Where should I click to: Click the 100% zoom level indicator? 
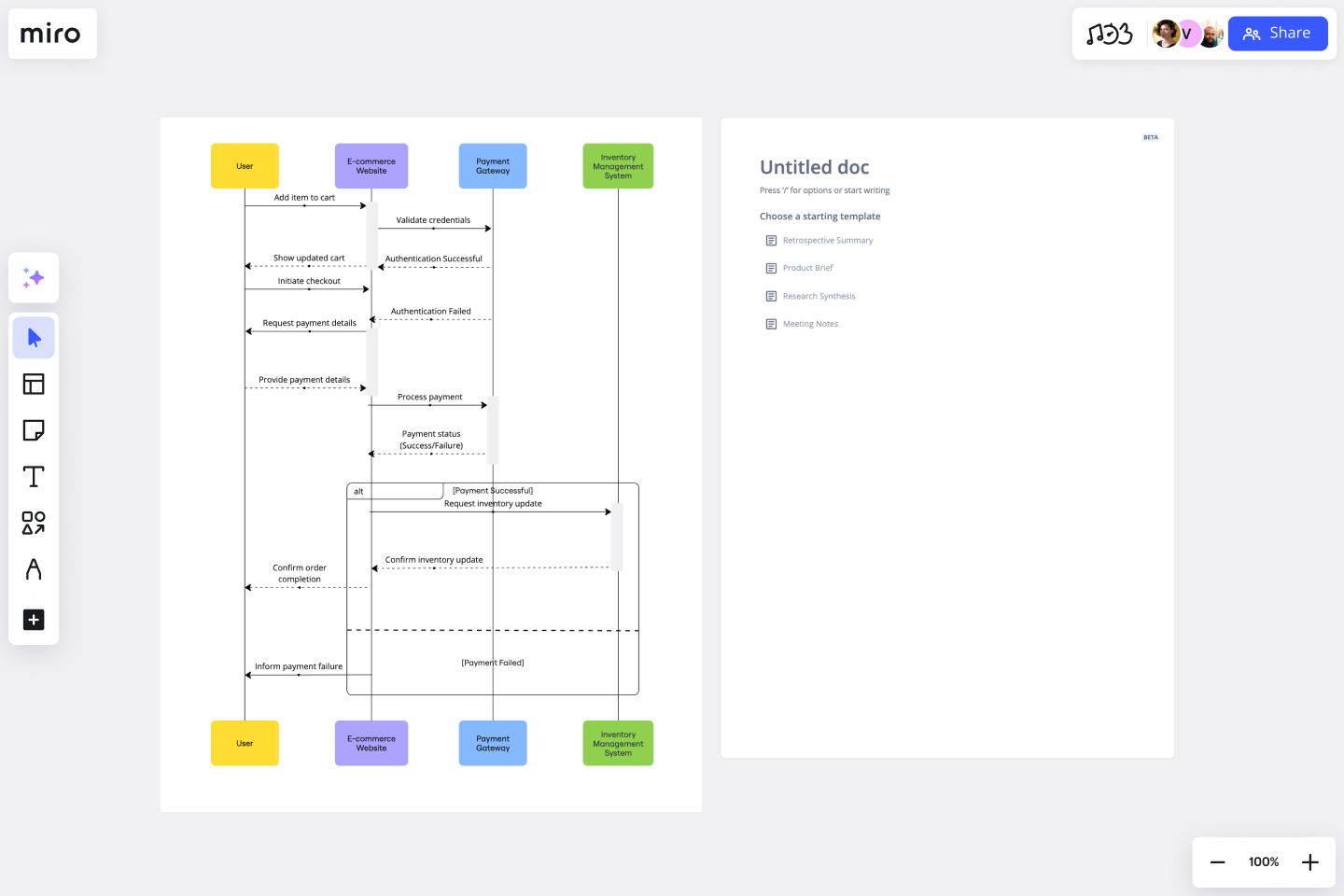click(x=1263, y=861)
